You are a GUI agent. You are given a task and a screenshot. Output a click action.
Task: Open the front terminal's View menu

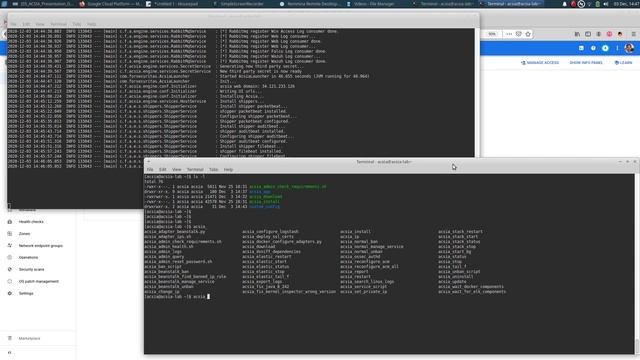(x=176, y=169)
